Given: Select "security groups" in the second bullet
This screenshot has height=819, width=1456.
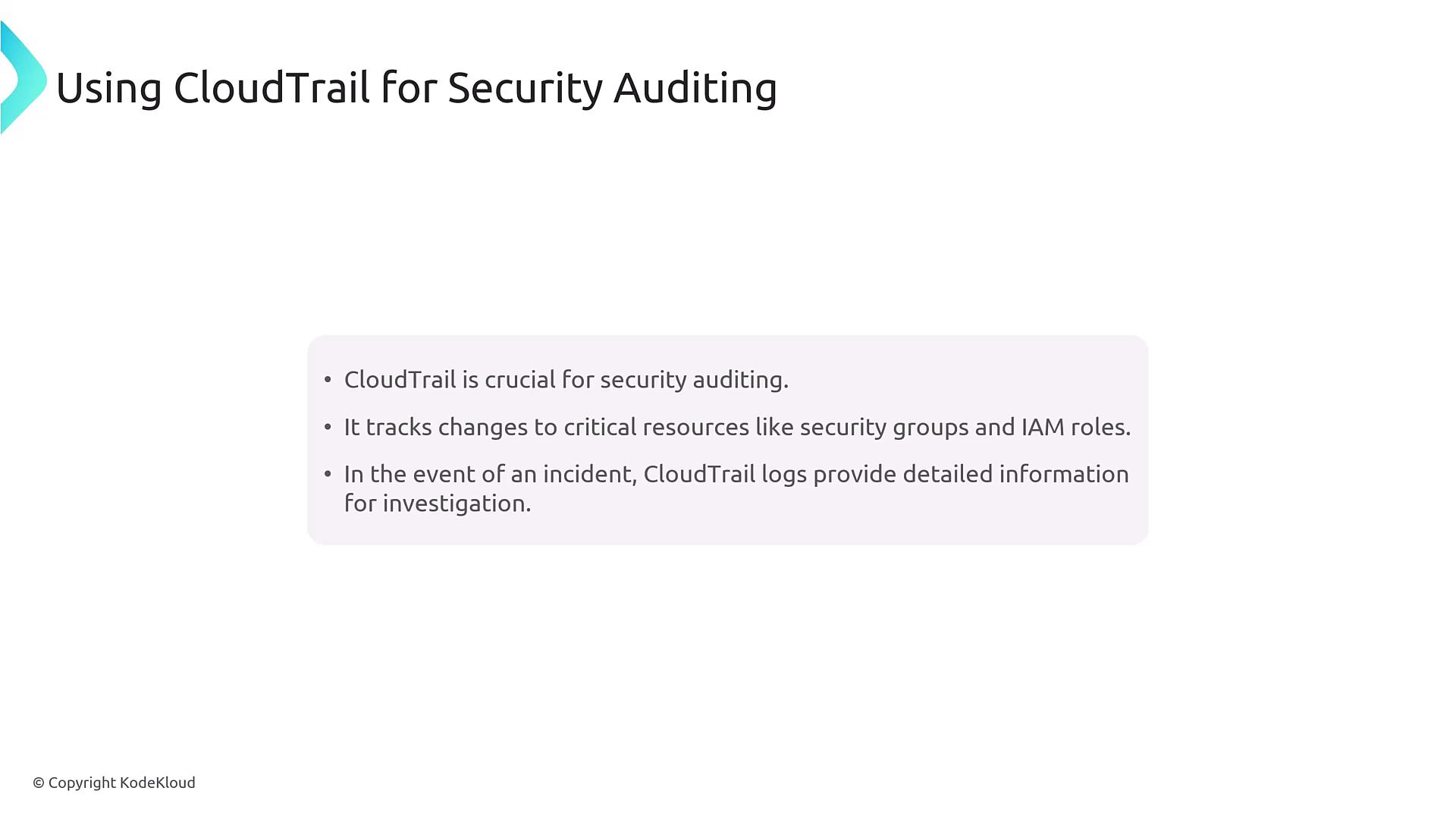Looking at the screenshot, I should pos(883,427).
